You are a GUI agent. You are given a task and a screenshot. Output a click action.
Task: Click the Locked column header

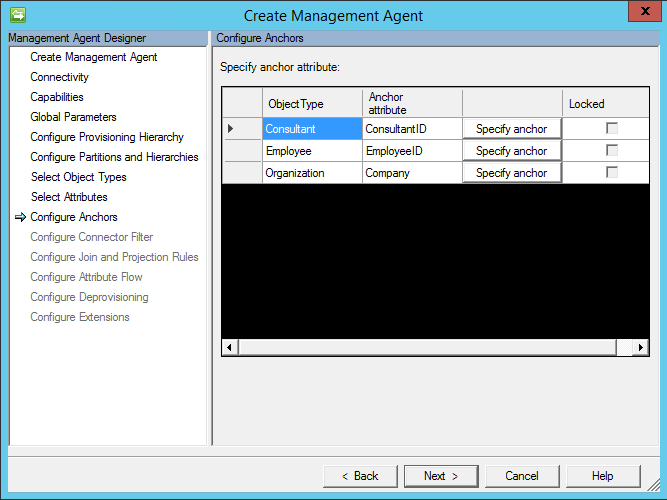606,103
